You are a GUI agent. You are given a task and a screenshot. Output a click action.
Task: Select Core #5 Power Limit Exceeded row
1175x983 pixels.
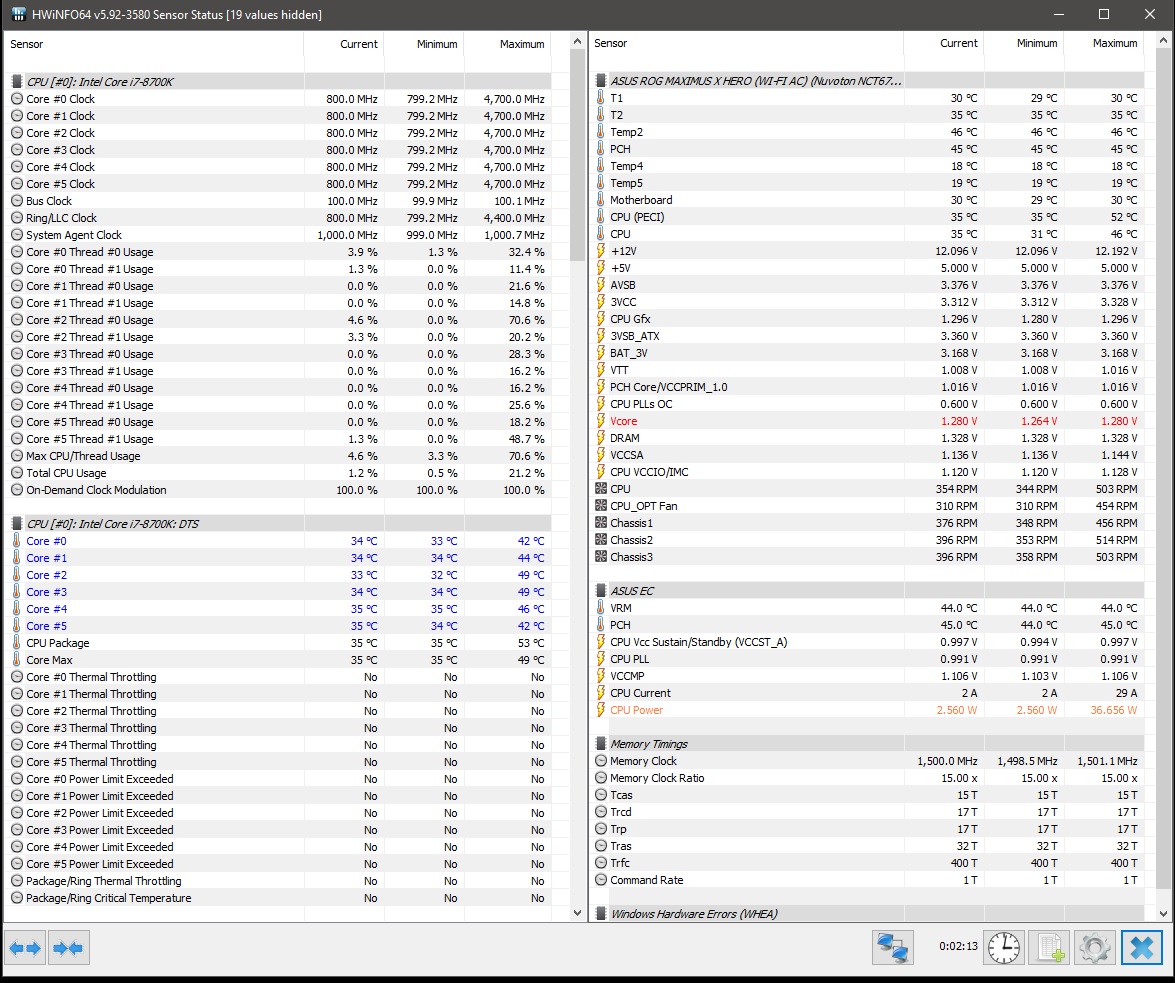point(278,864)
